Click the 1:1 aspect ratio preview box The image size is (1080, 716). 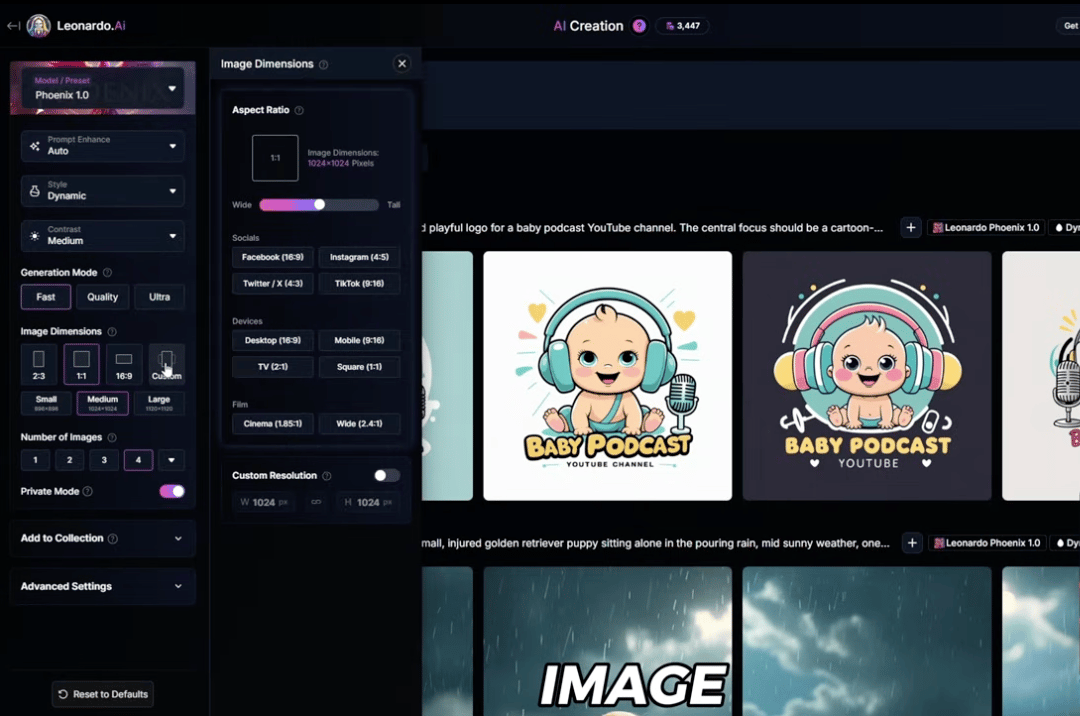[x=275, y=158]
